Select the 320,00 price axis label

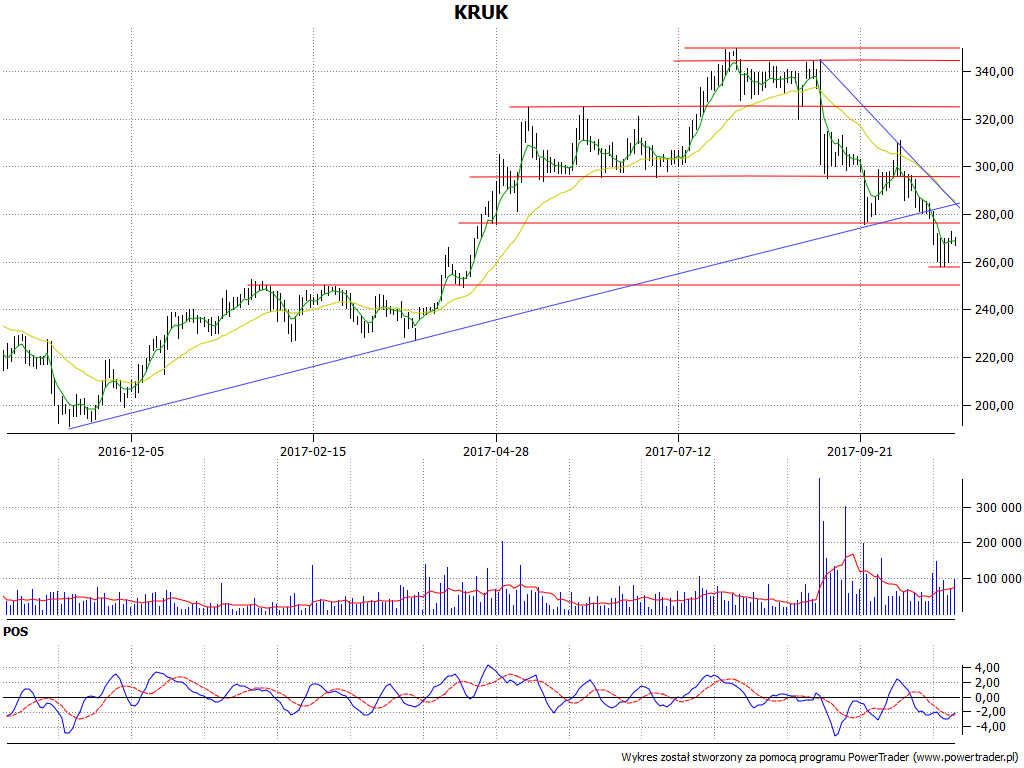(995, 120)
